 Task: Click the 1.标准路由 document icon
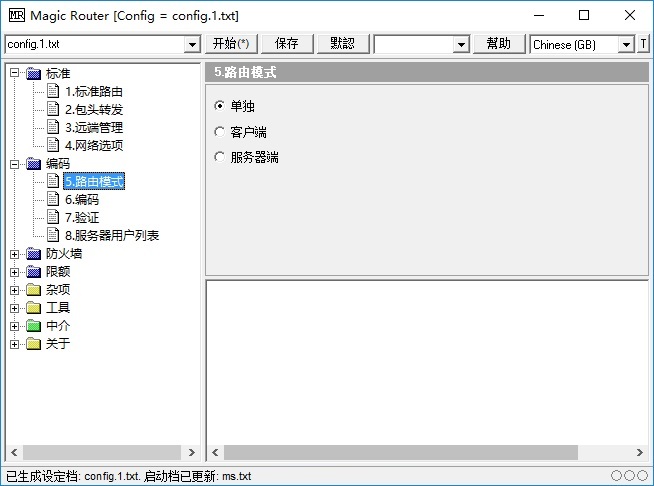pos(54,92)
